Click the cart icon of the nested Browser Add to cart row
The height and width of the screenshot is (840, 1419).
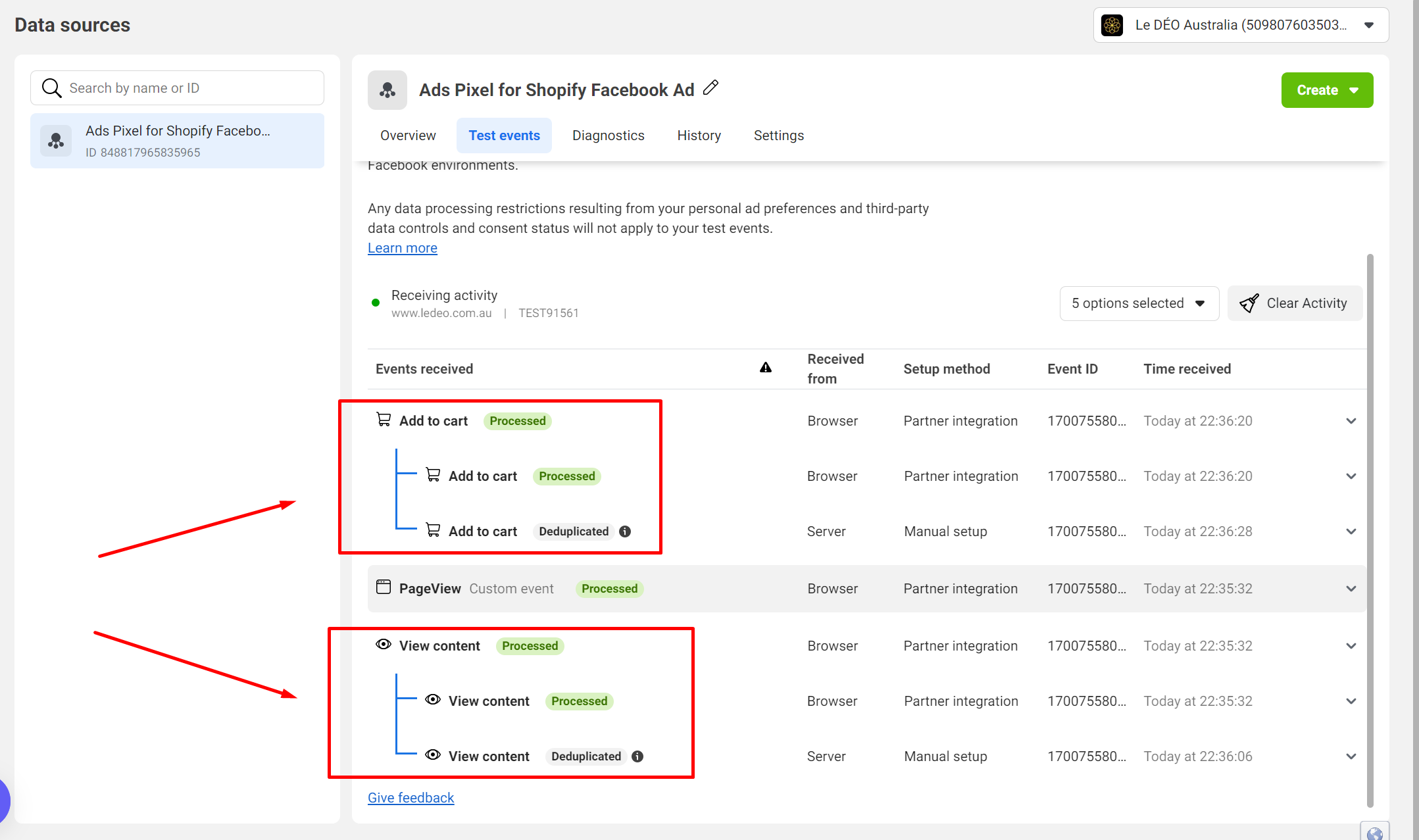tap(433, 475)
